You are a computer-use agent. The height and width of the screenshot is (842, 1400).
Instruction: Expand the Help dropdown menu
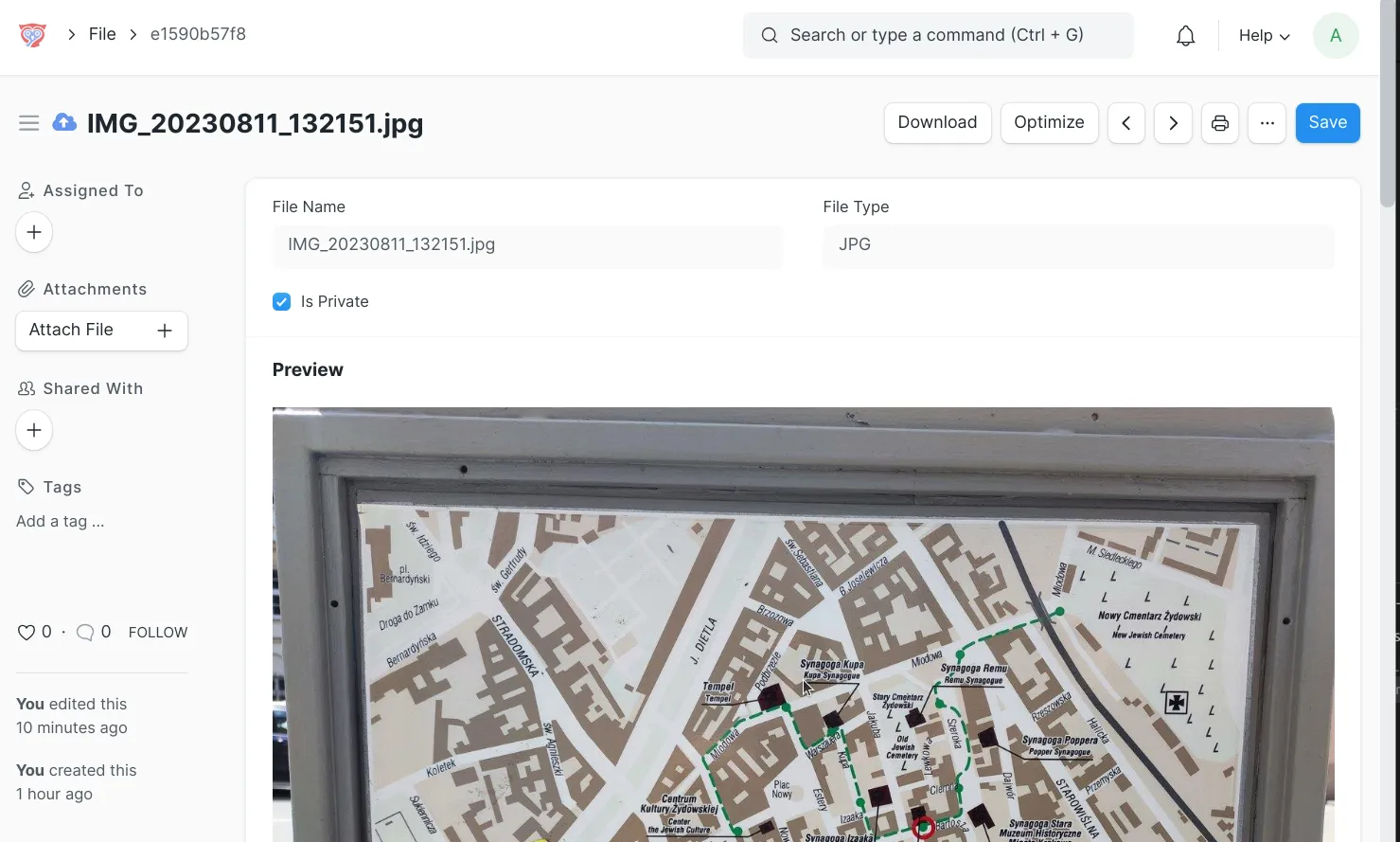1264,36
